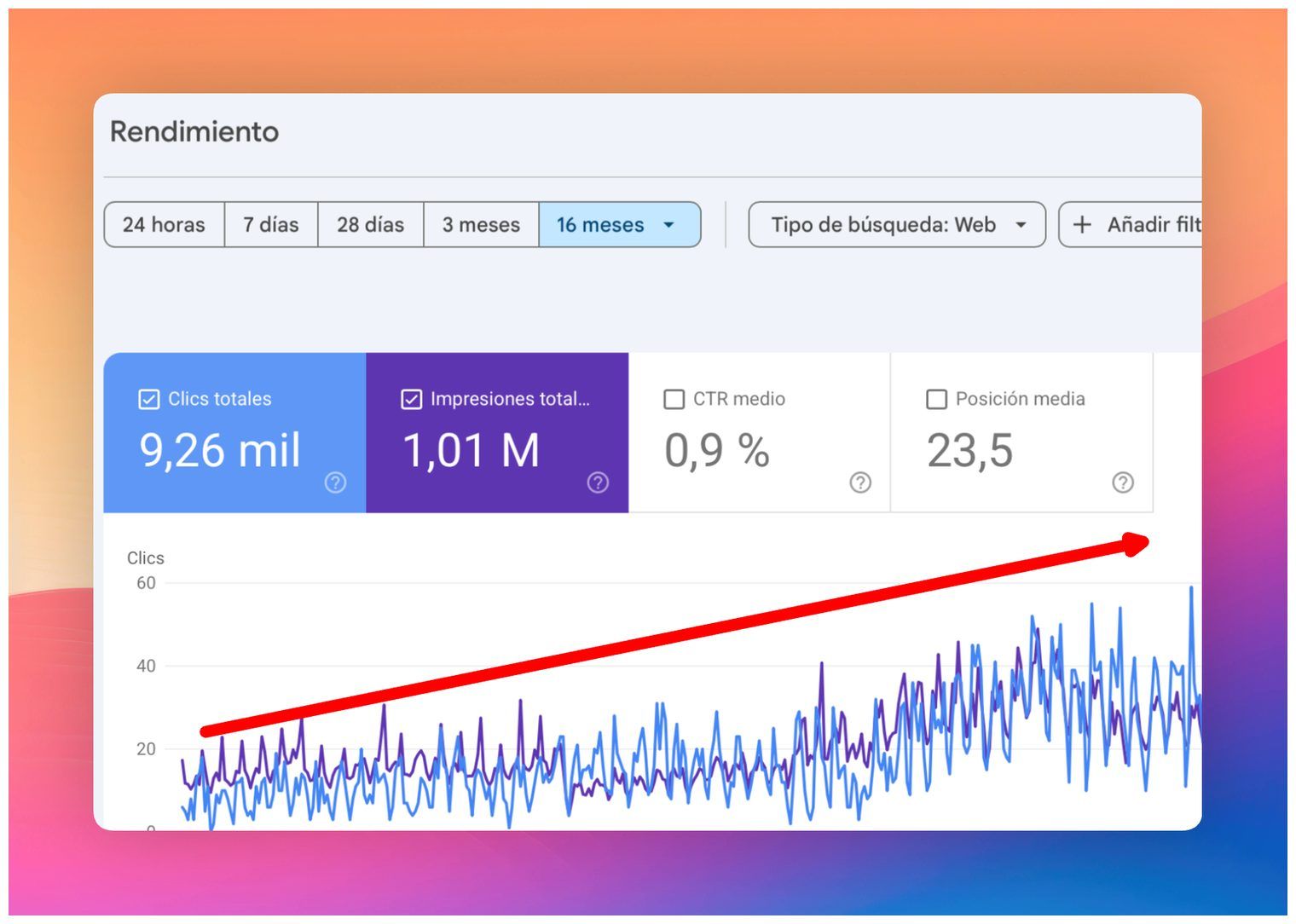Uncheck the Impresiones totales checkbox
The height and width of the screenshot is (924, 1296).
(411, 399)
